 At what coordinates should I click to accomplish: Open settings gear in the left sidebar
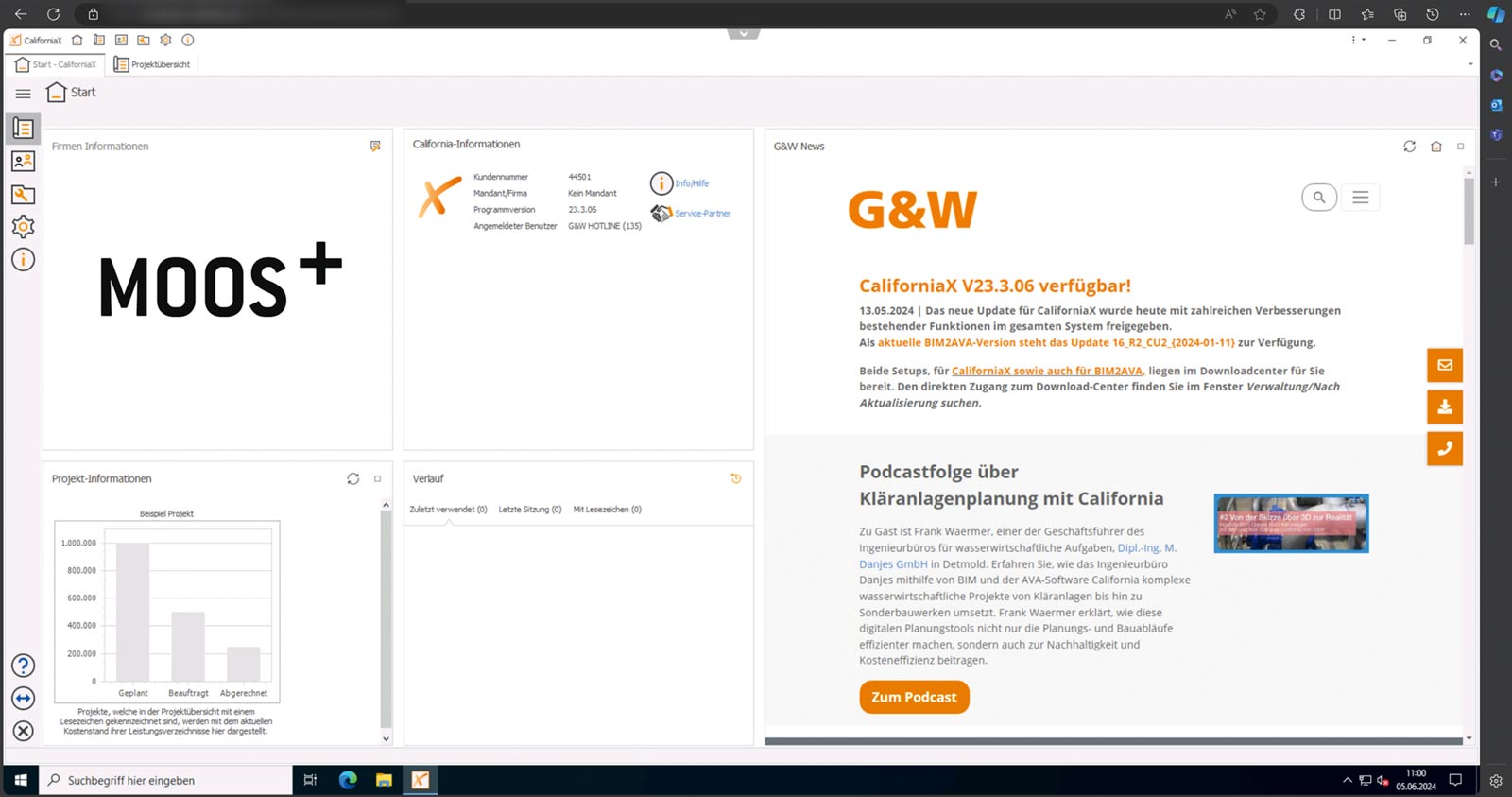[x=23, y=227]
